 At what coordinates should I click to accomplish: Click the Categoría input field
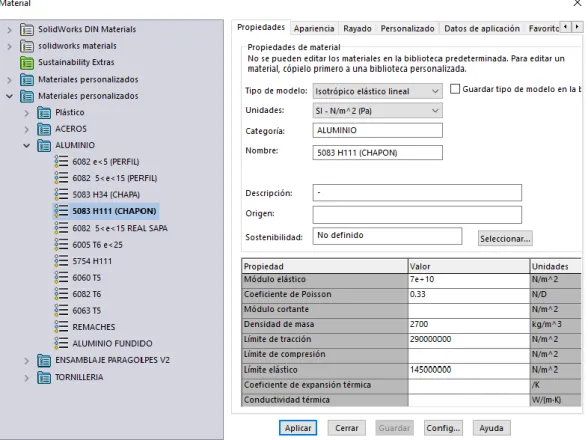[x=377, y=130]
